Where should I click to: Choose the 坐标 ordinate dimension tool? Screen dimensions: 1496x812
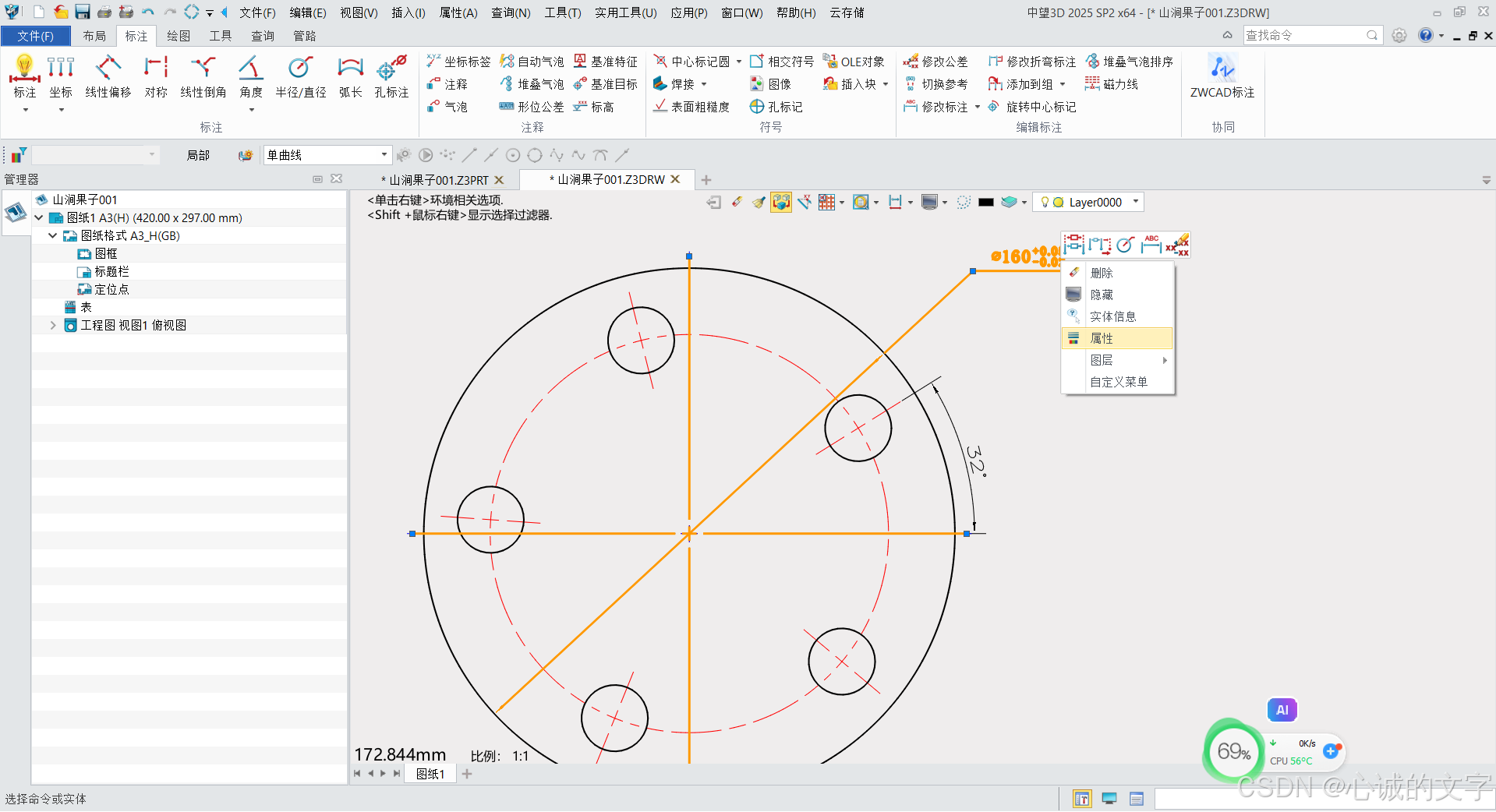(61, 76)
